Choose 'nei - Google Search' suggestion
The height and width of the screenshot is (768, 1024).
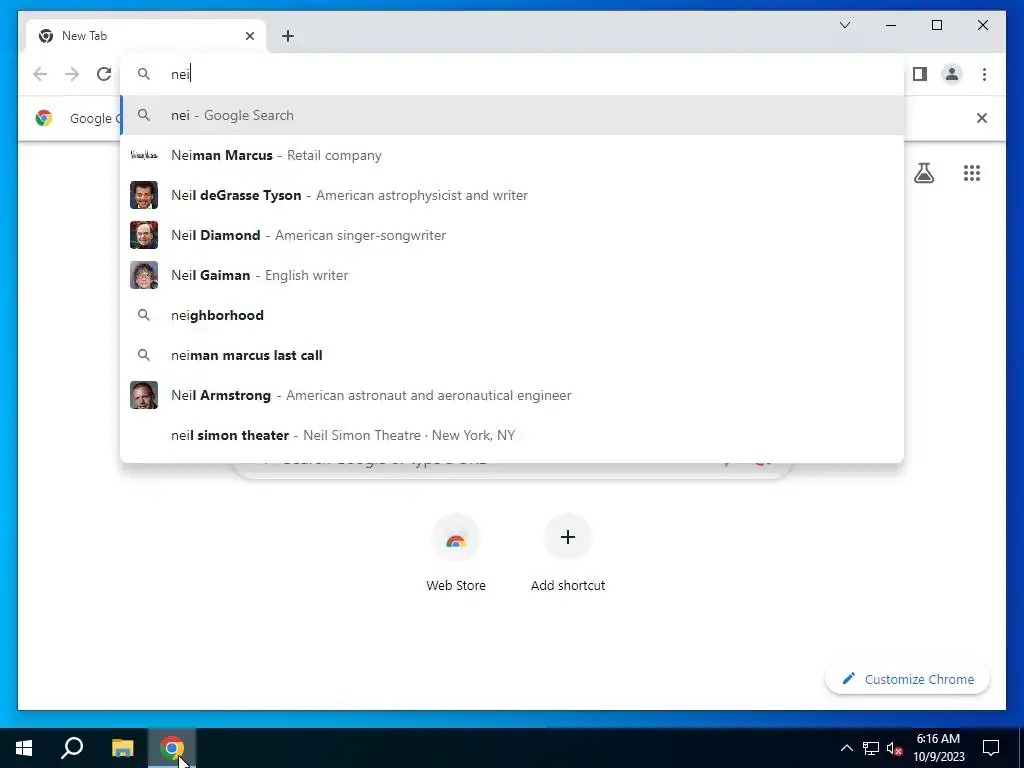tap(512, 116)
